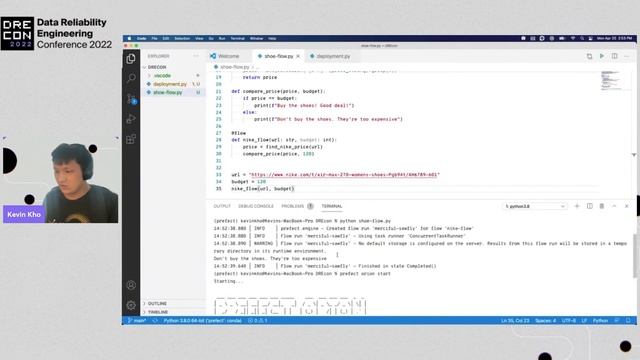Click the UTF-8 encoding status item
The height and width of the screenshot is (360, 640).
click(x=569, y=320)
